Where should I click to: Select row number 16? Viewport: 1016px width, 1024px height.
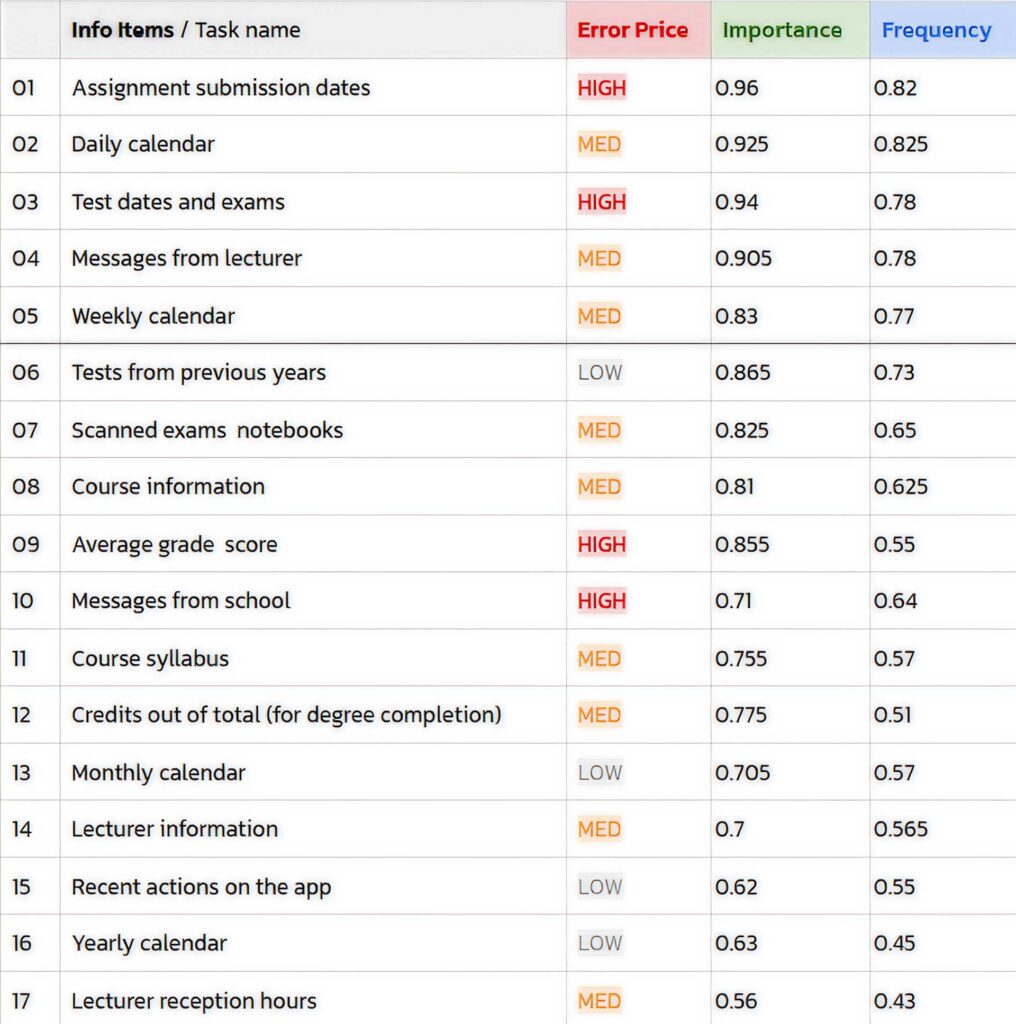point(22,943)
